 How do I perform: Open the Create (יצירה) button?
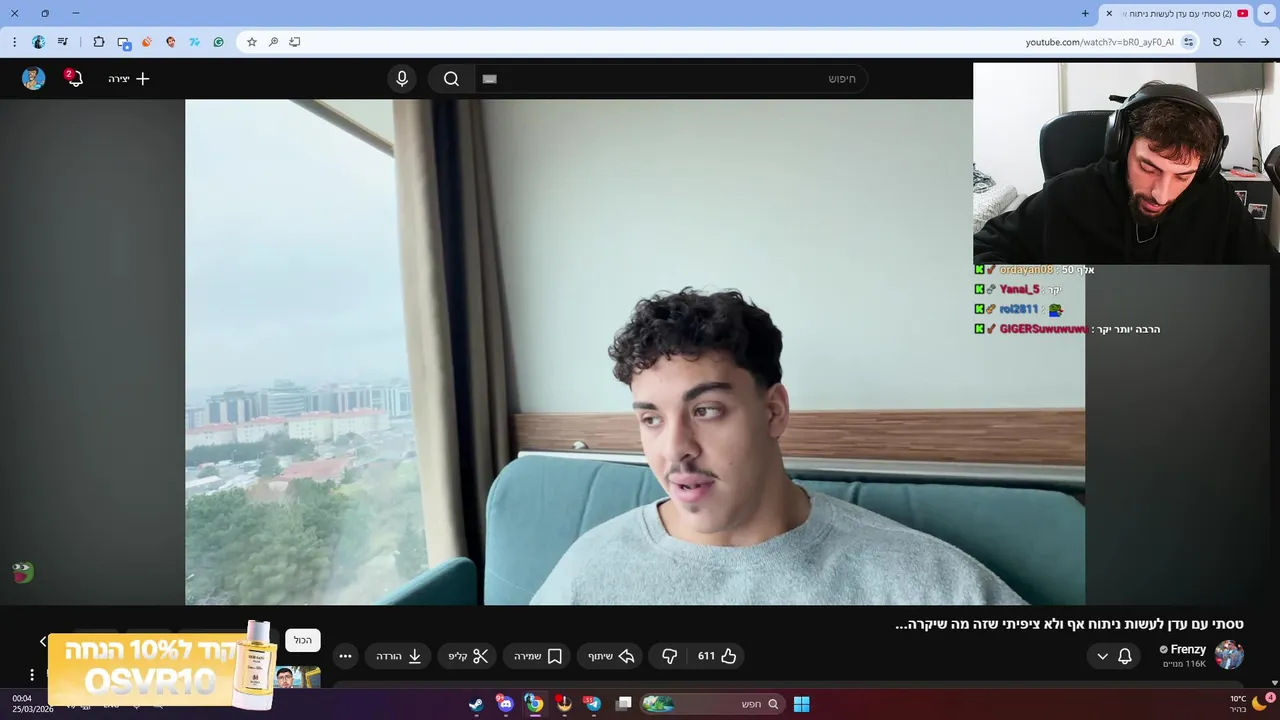click(129, 79)
